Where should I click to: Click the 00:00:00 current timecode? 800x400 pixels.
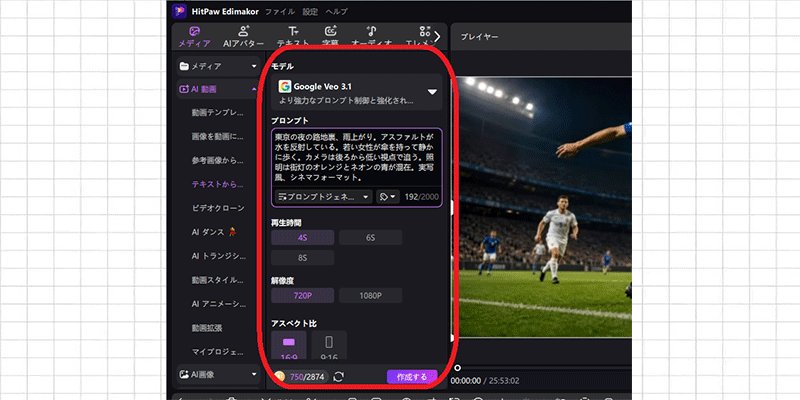pyautogui.click(x=465, y=381)
